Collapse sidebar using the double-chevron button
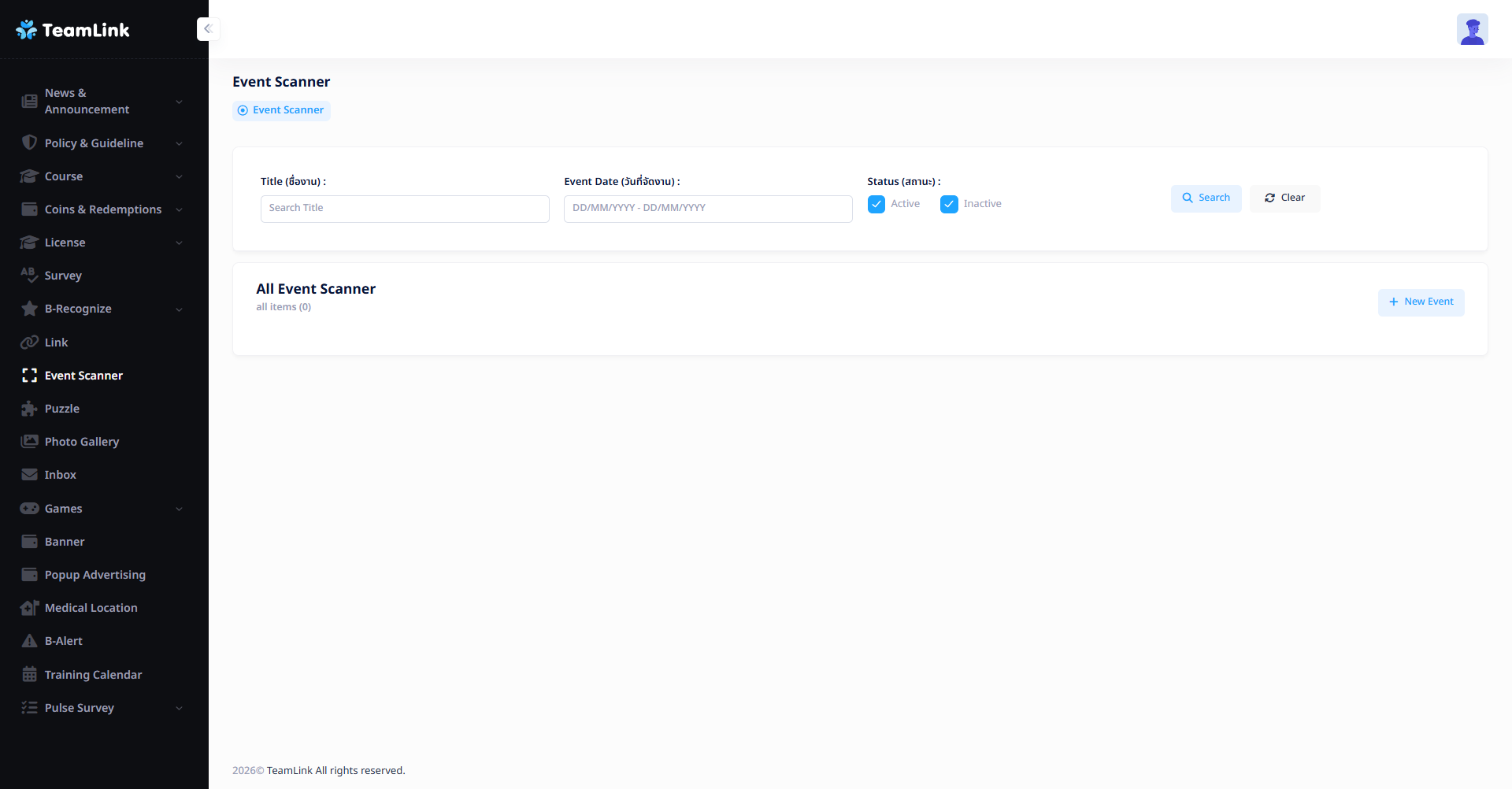Image resolution: width=1512 pixels, height=789 pixels. pyautogui.click(x=208, y=29)
